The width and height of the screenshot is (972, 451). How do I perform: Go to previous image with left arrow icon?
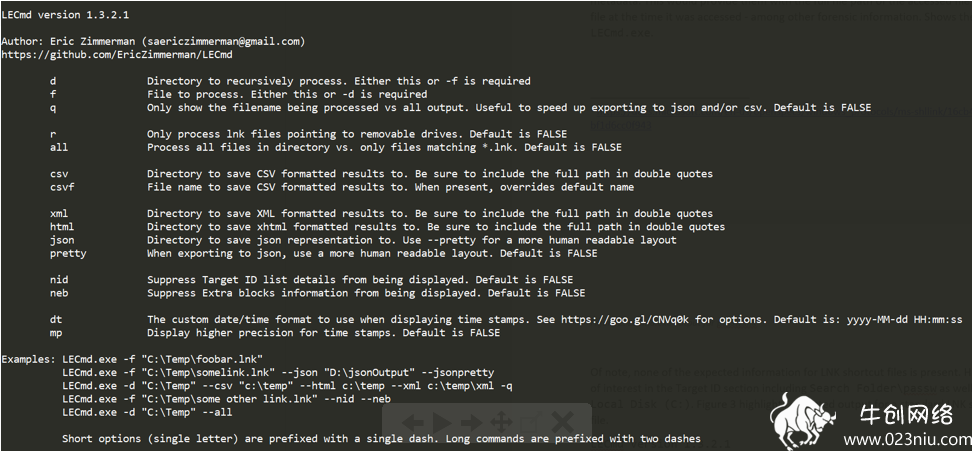(413, 424)
